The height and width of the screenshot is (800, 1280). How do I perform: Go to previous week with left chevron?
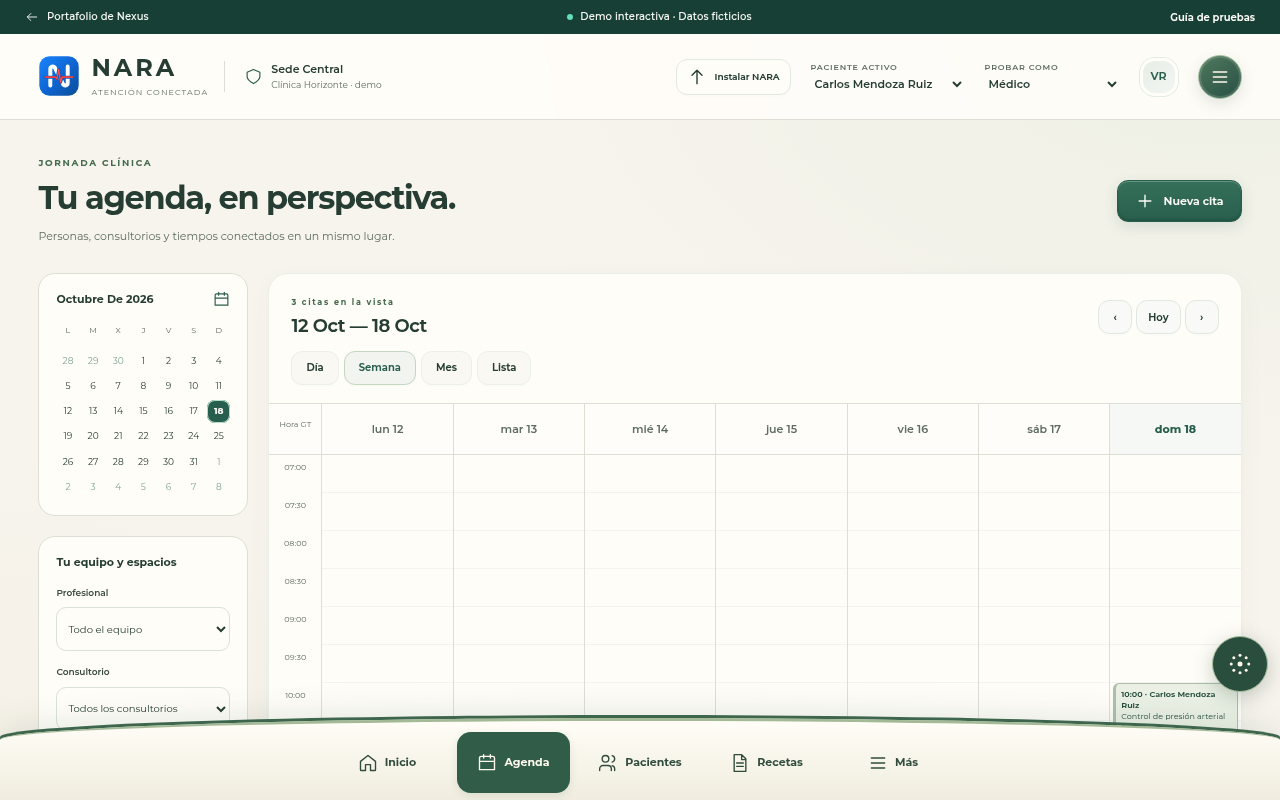1115,317
